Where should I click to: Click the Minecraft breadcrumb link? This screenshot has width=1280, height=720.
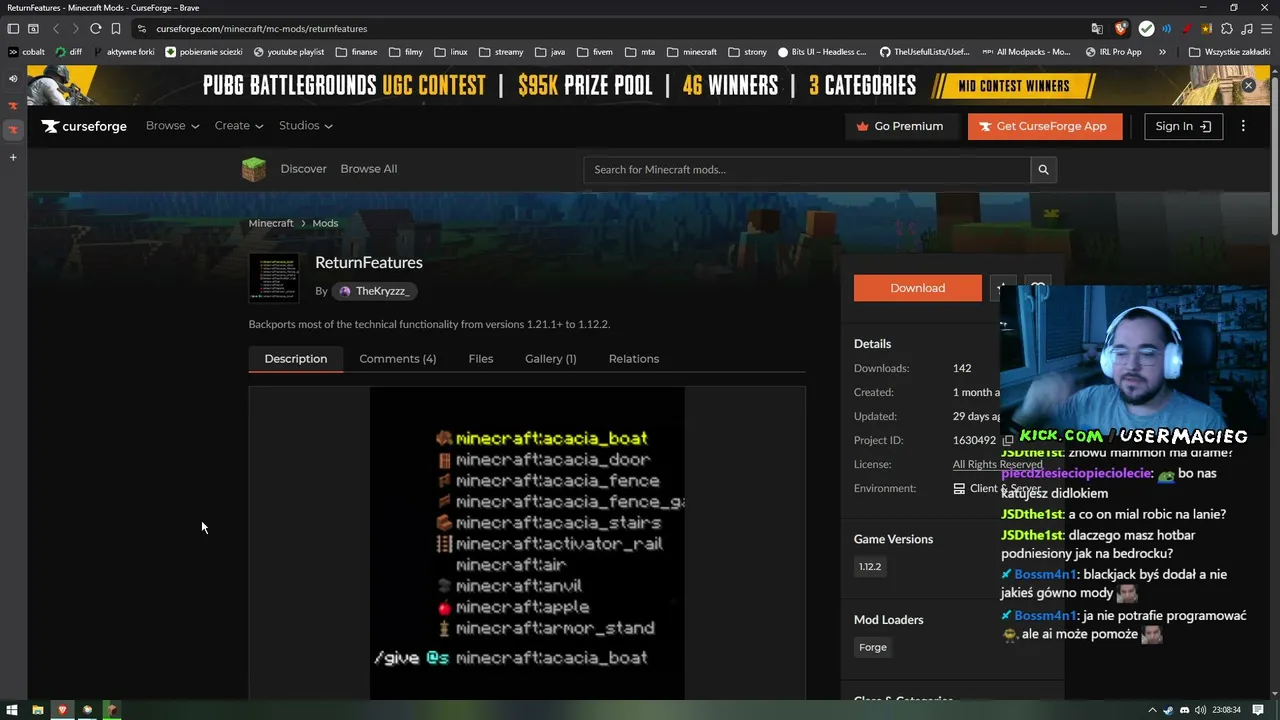click(x=271, y=223)
